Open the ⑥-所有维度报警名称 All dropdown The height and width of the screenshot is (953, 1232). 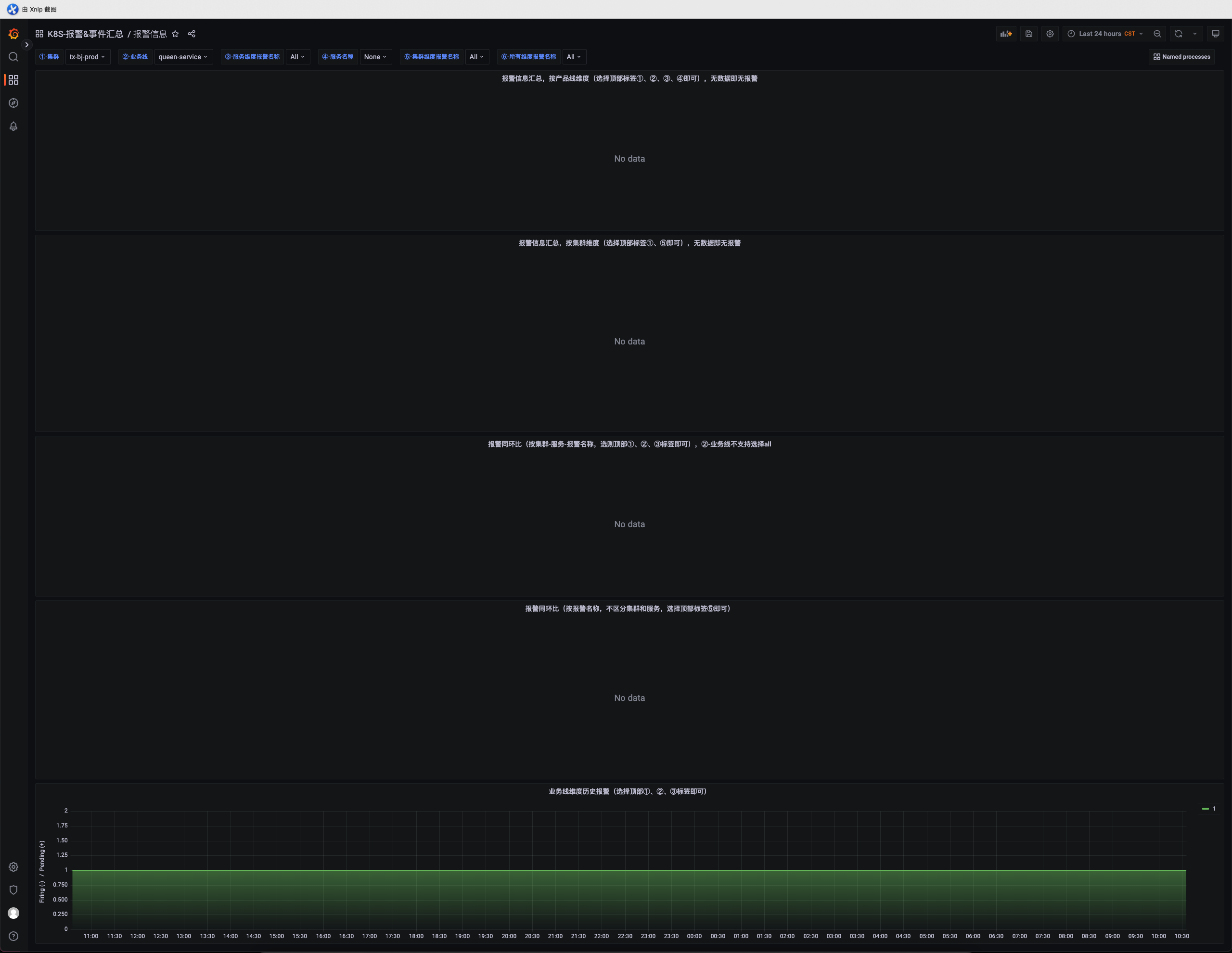[x=574, y=57]
